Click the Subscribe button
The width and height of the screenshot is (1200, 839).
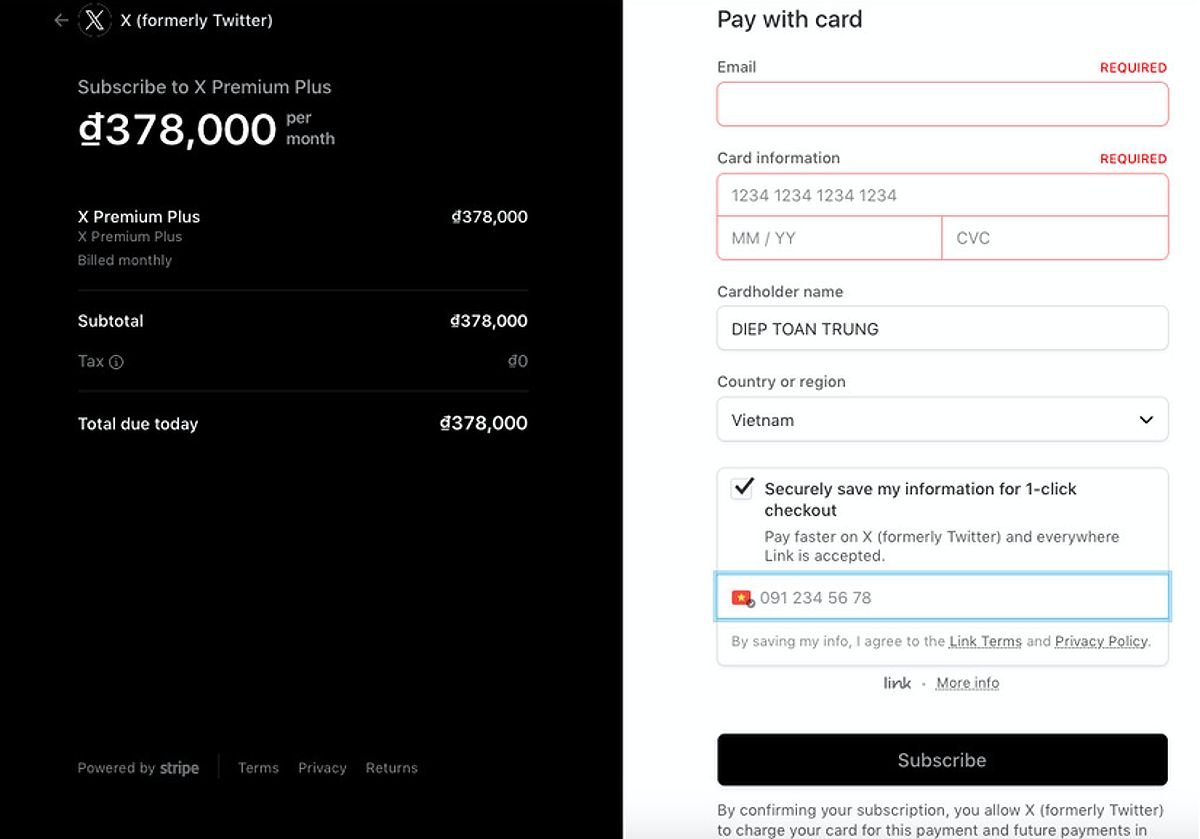[x=942, y=760]
